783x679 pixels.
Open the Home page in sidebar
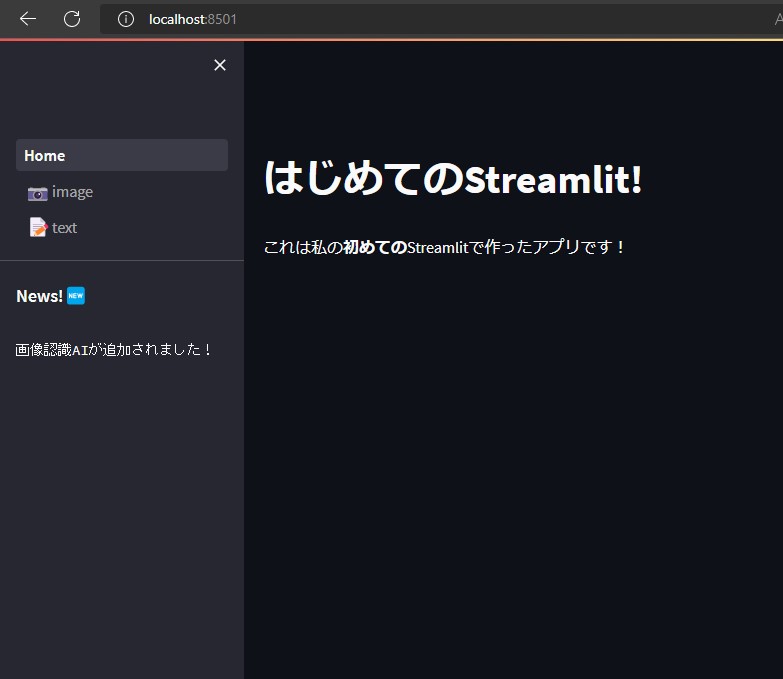click(x=122, y=155)
